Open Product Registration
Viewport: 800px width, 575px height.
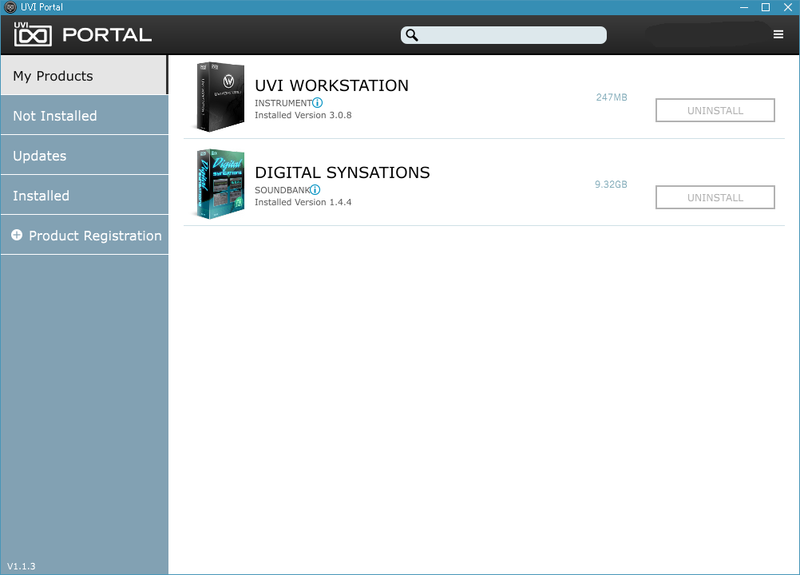(84, 235)
